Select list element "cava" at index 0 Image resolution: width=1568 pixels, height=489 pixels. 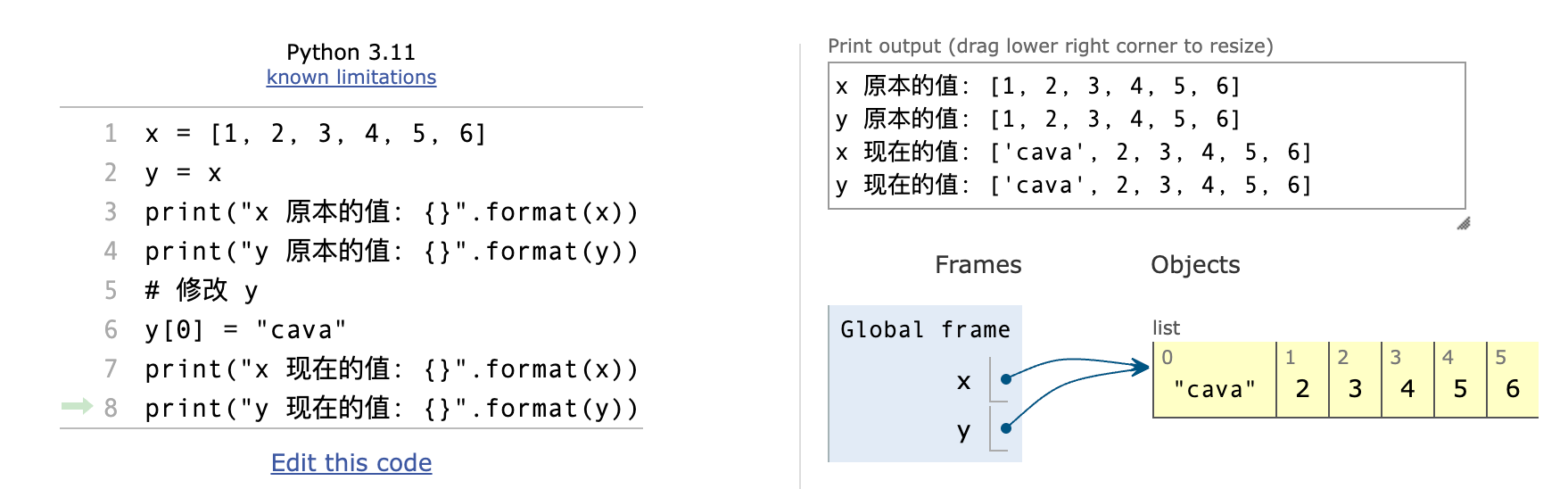1215,379
